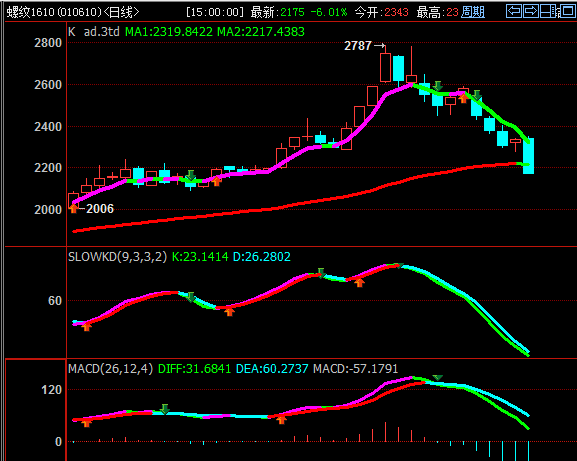
Task: Click the long red MA2 line
Action: (x=296, y=205)
